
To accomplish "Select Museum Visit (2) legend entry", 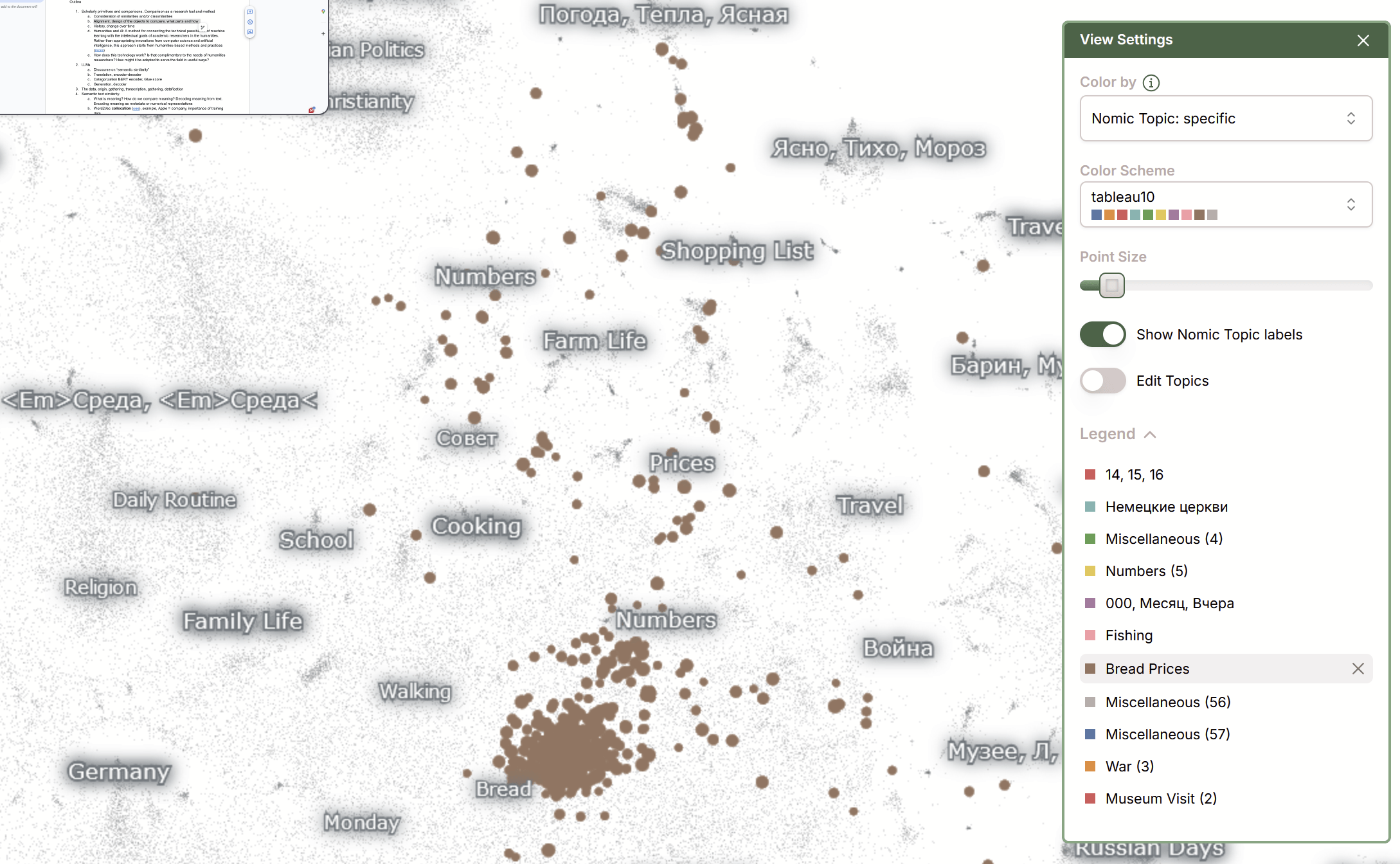I will (x=1160, y=798).
